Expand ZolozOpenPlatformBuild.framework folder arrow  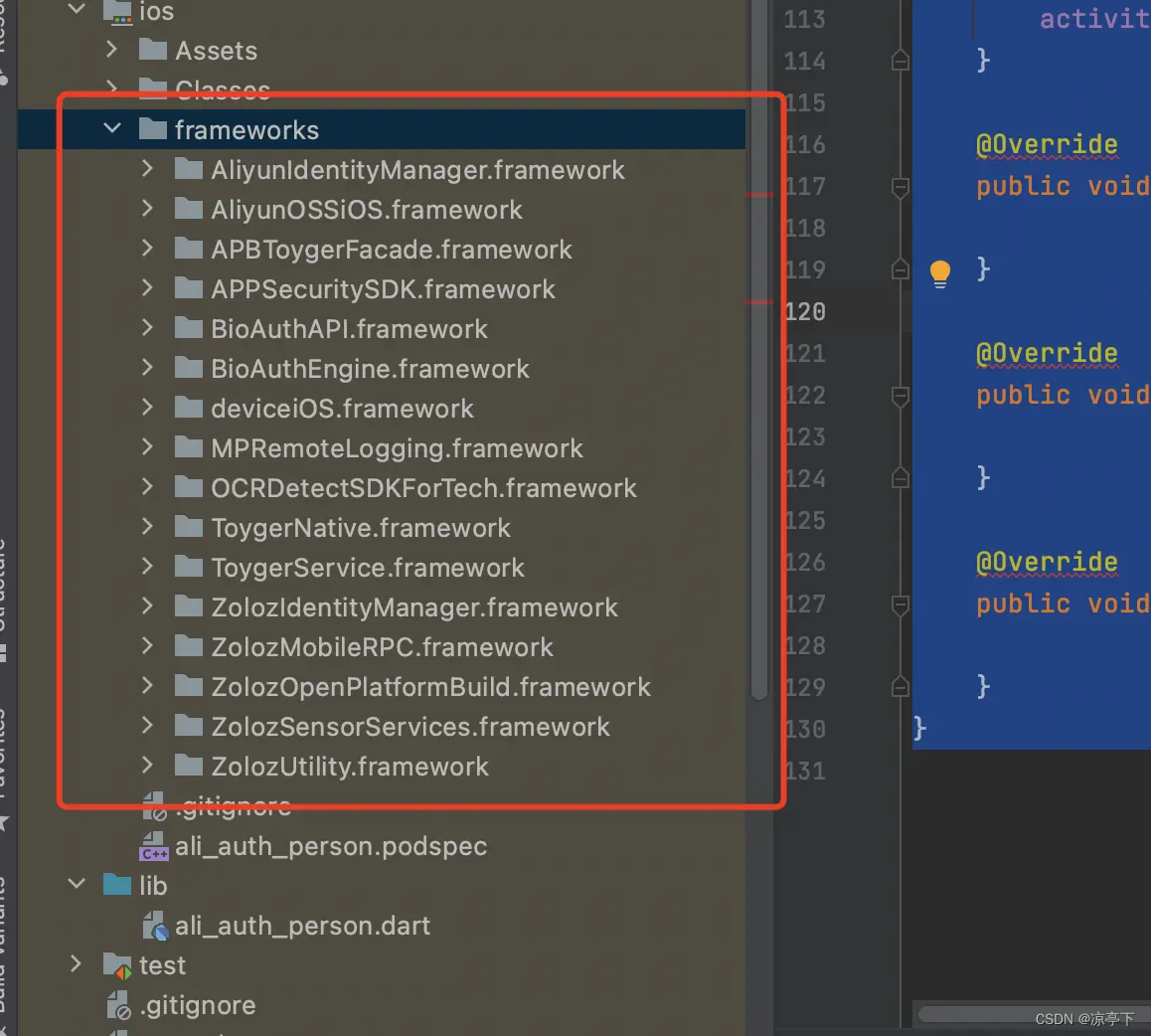coord(147,686)
